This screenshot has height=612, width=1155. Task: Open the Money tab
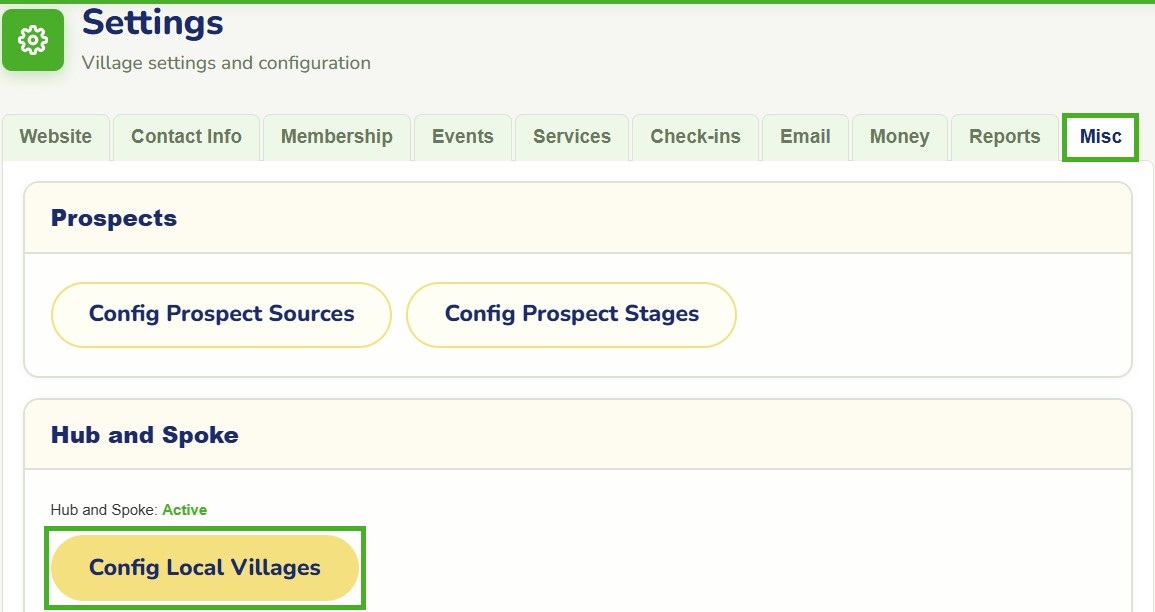(x=899, y=137)
